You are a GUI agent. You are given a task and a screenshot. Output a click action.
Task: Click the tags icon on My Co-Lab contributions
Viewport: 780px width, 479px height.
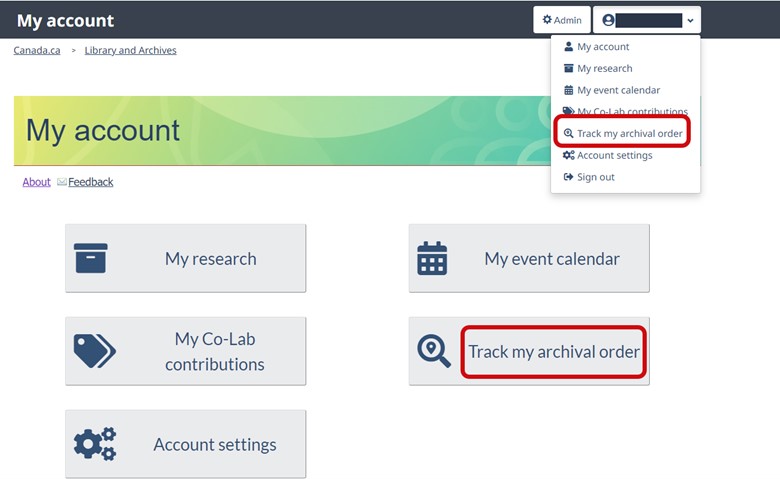point(94,351)
